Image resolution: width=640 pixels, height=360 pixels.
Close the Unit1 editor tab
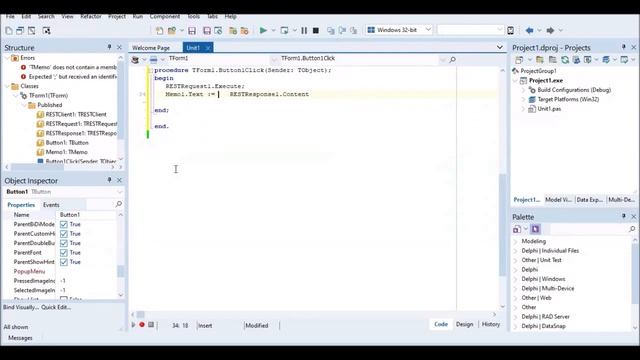[208, 48]
